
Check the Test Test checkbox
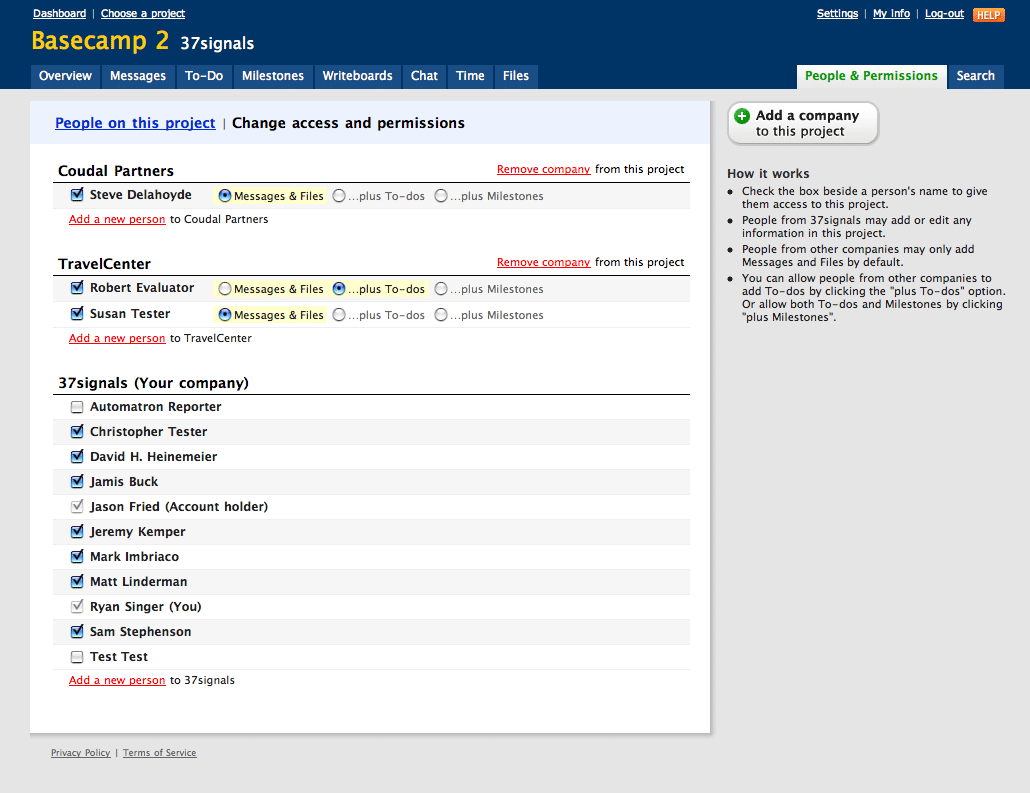pyautogui.click(x=77, y=656)
